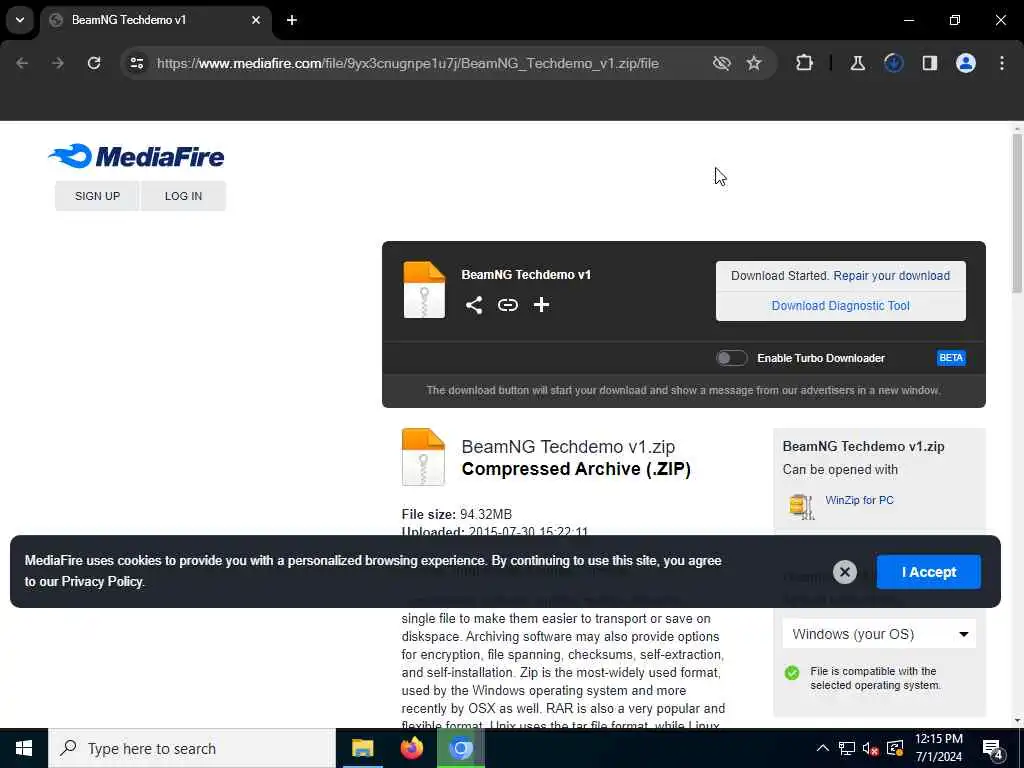This screenshot has height=768, width=1024.
Task: Click the address bar URL
Action: click(408, 63)
